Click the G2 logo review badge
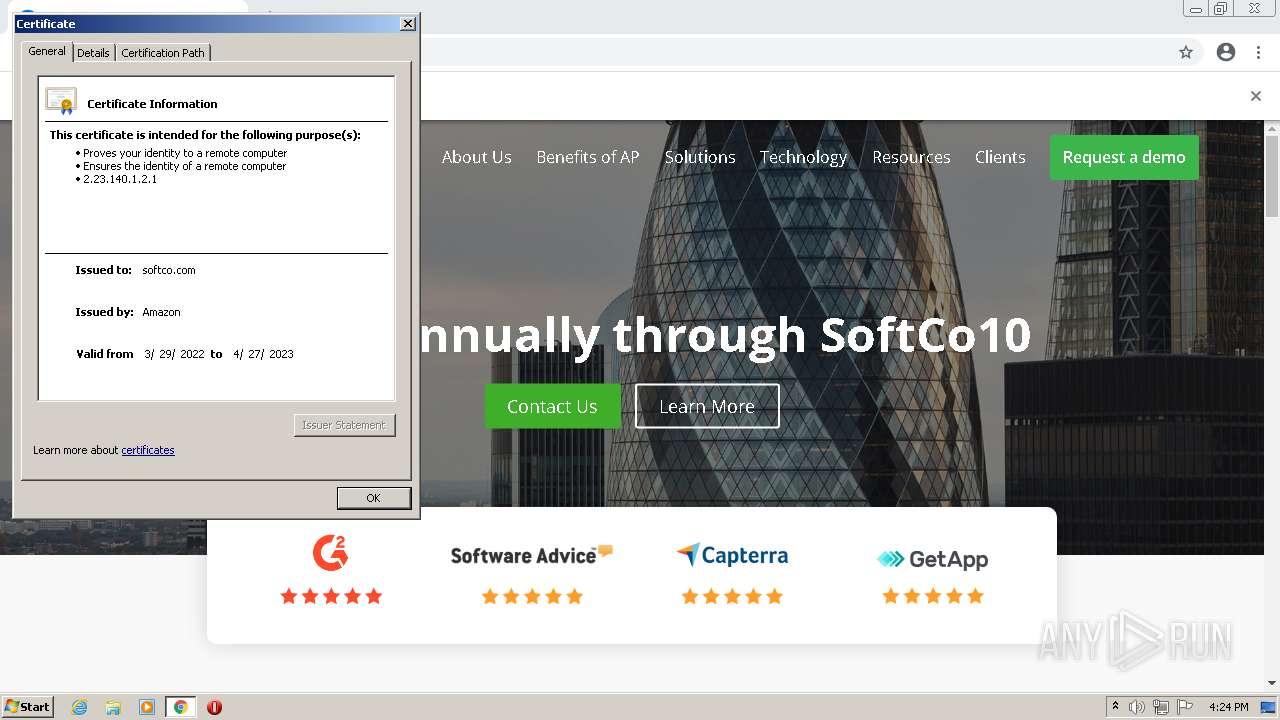 pyautogui.click(x=331, y=552)
